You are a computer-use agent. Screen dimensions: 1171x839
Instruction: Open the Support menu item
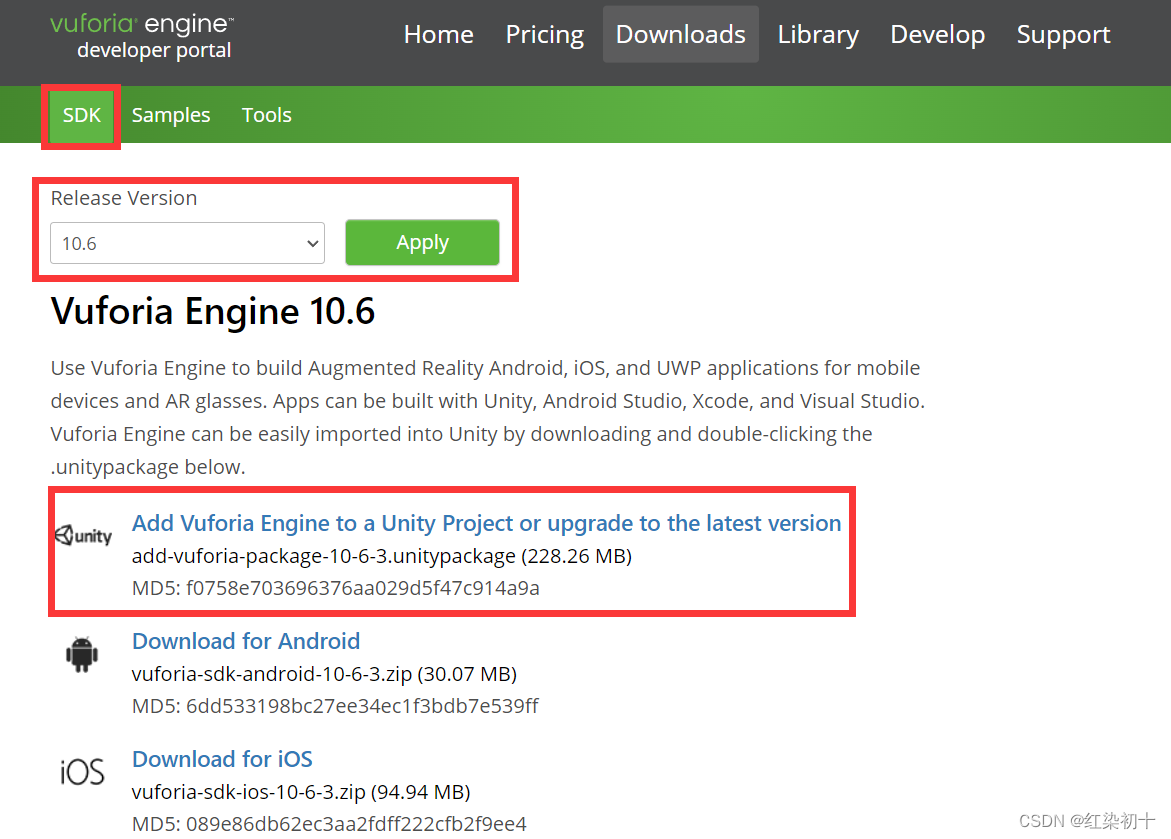[x=1063, y=34]
